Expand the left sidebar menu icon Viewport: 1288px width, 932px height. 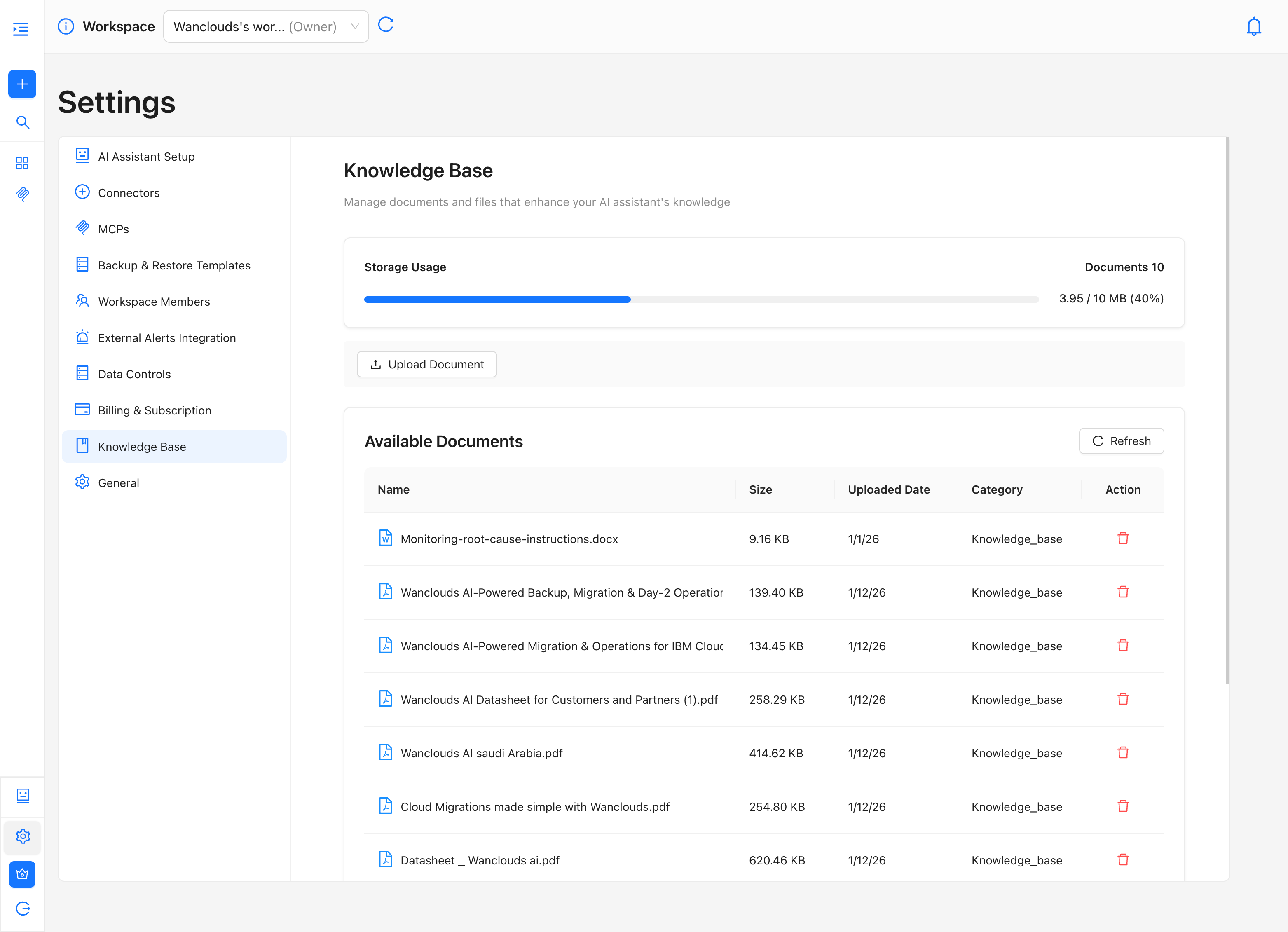click(21, 29)
